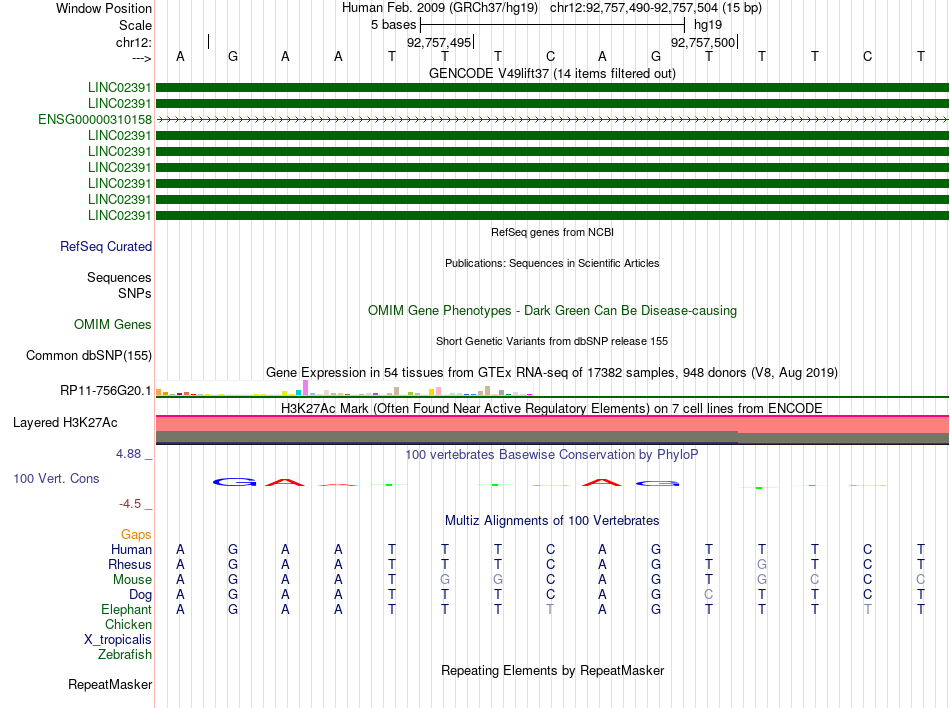The width and height of the screenshot is (950, 708).
Task: Open the Common dbSNP(155) track label
Action: point(89,356)
